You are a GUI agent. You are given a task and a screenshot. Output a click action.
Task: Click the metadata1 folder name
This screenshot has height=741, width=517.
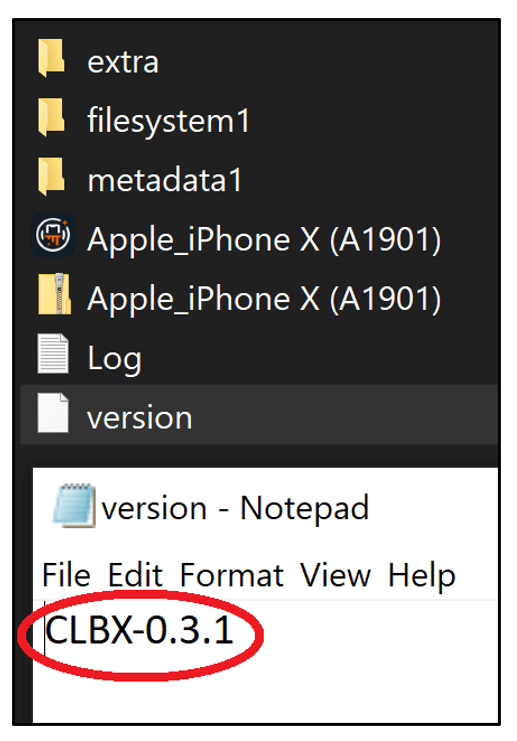click(164, 180)
